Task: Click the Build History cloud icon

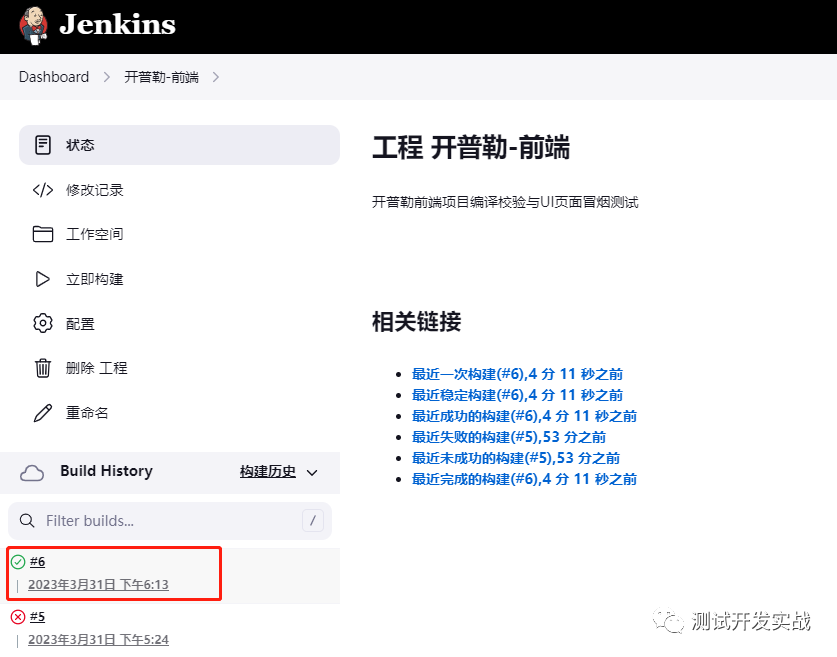Action: pyautogui.click(x=32, y=473)
